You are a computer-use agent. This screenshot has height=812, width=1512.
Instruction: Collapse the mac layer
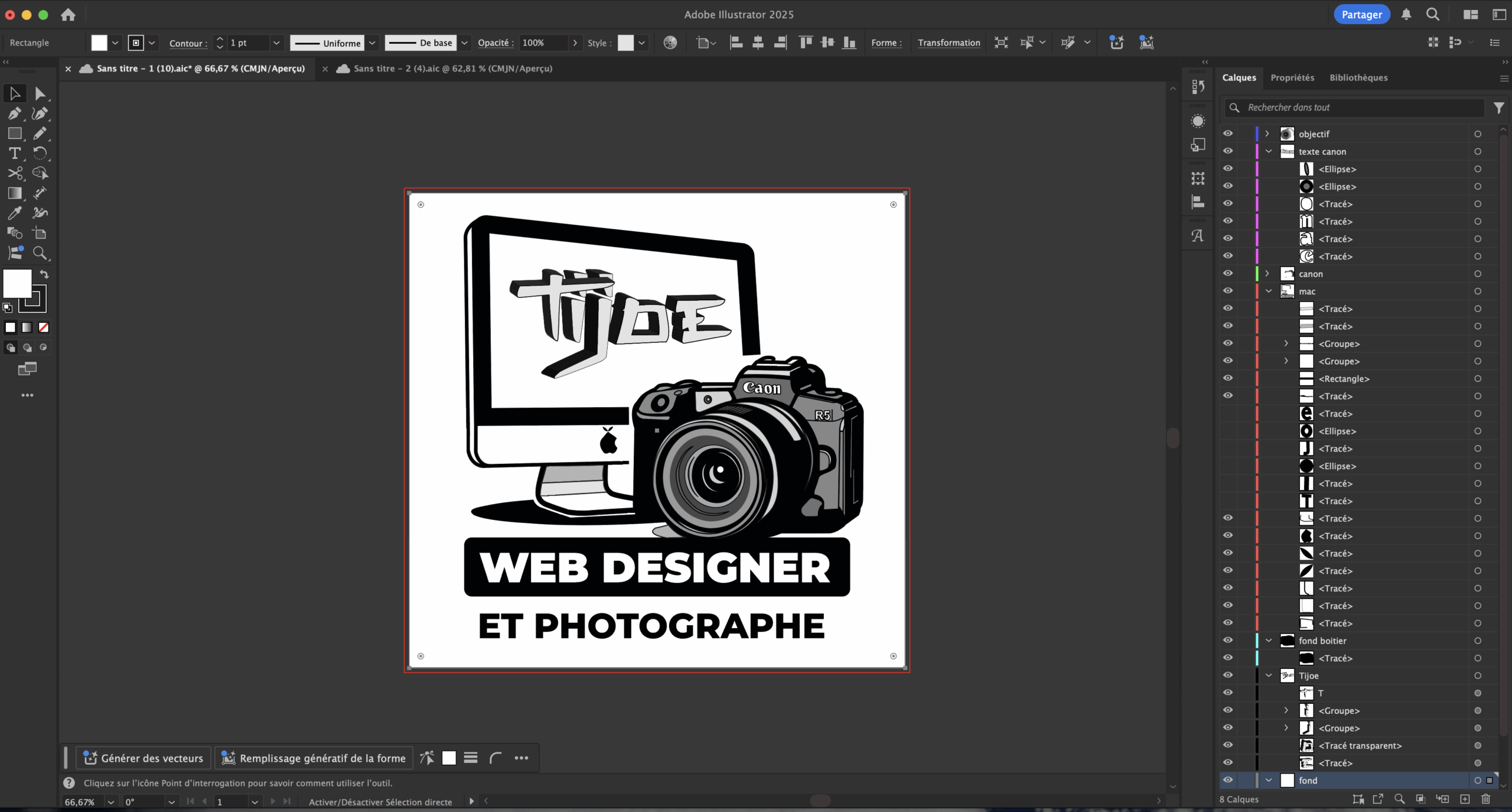(x=1269, y=291)
